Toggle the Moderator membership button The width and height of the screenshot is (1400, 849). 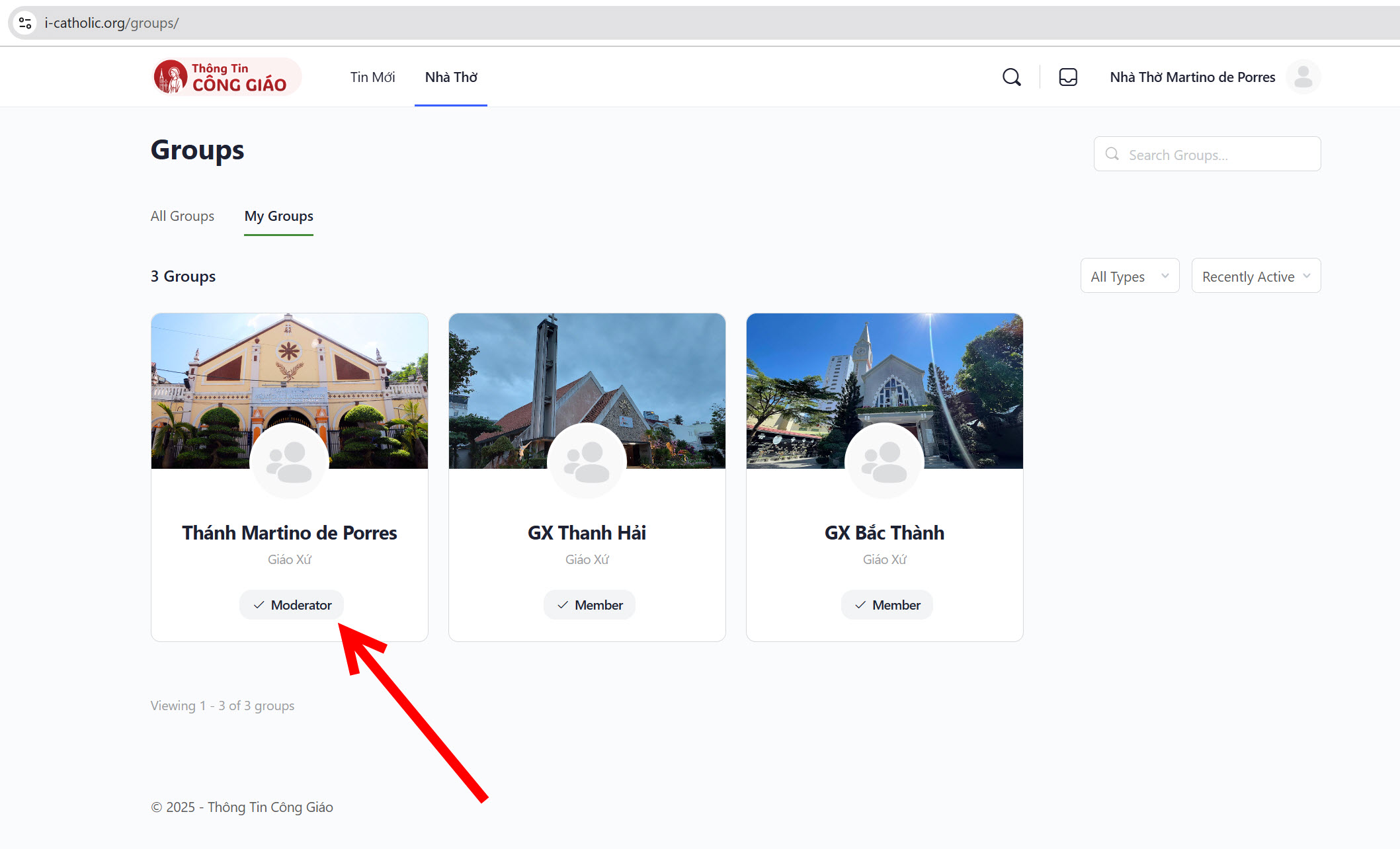(x=292, y=605)
